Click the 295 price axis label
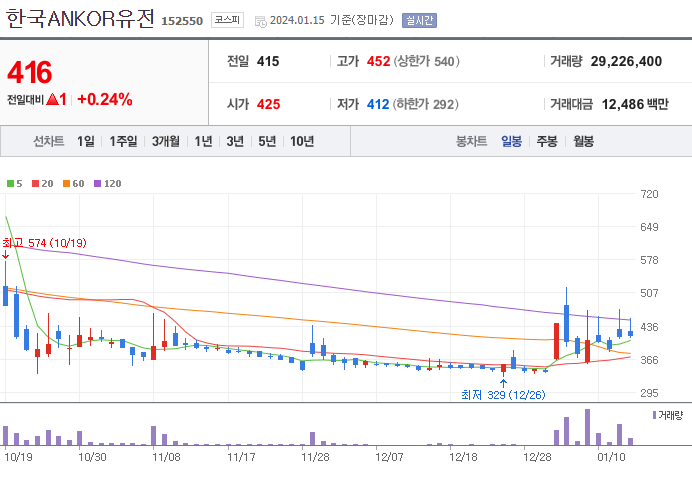The image size is (692, 482). pyautogui.click(x=649, y=393)
